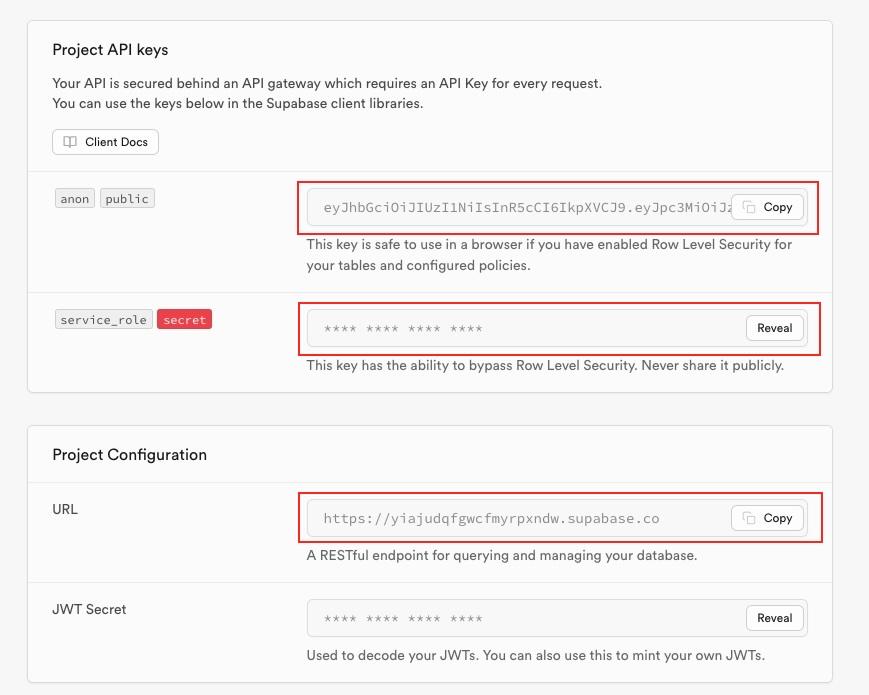Image resolution: width=869 pixels, height=695 pixels.
Task: Click the 'anon' tag label
Action: click(x=75, y=199)
